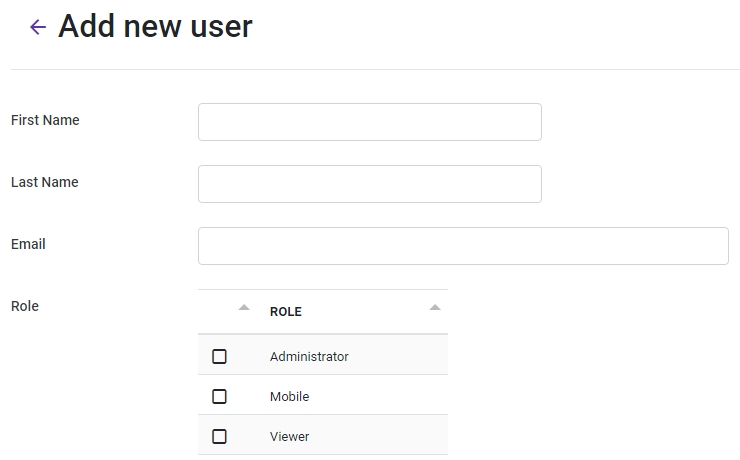Sort by the checkbox column arrow
Viewport: 740px width, 460px height.
[x=244, y=308]
